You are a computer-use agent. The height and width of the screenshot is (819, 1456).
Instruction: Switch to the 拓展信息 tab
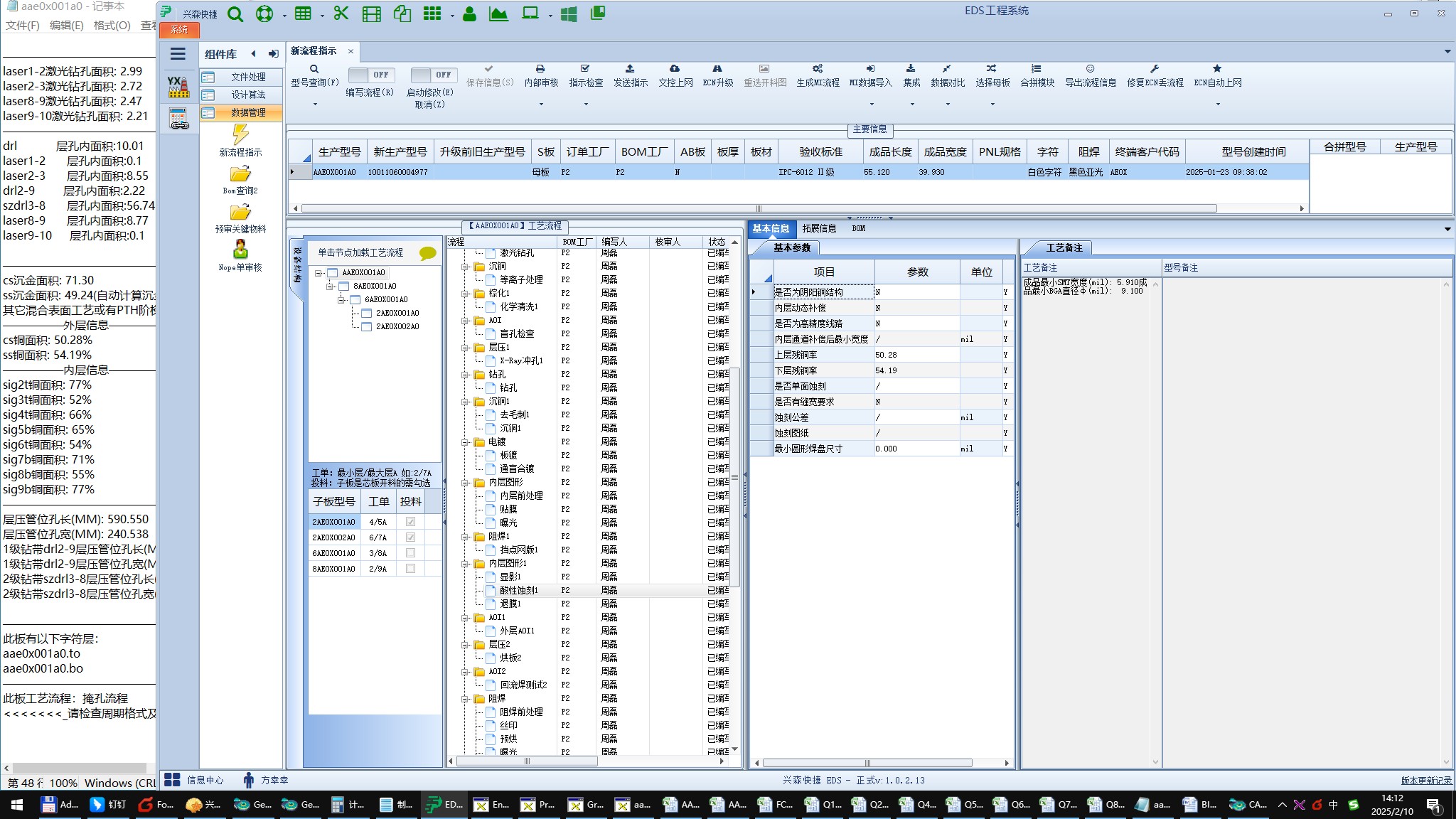(x=819, y=228)
